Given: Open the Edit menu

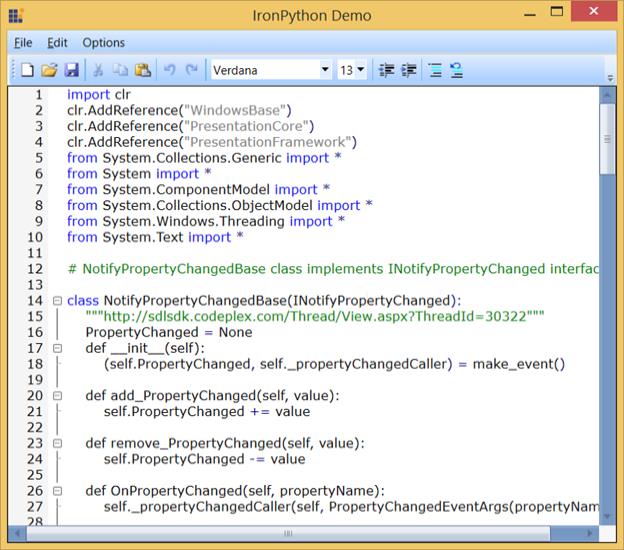Looking at the screenshot, I should pyautogui.click(x=57, y=43).
